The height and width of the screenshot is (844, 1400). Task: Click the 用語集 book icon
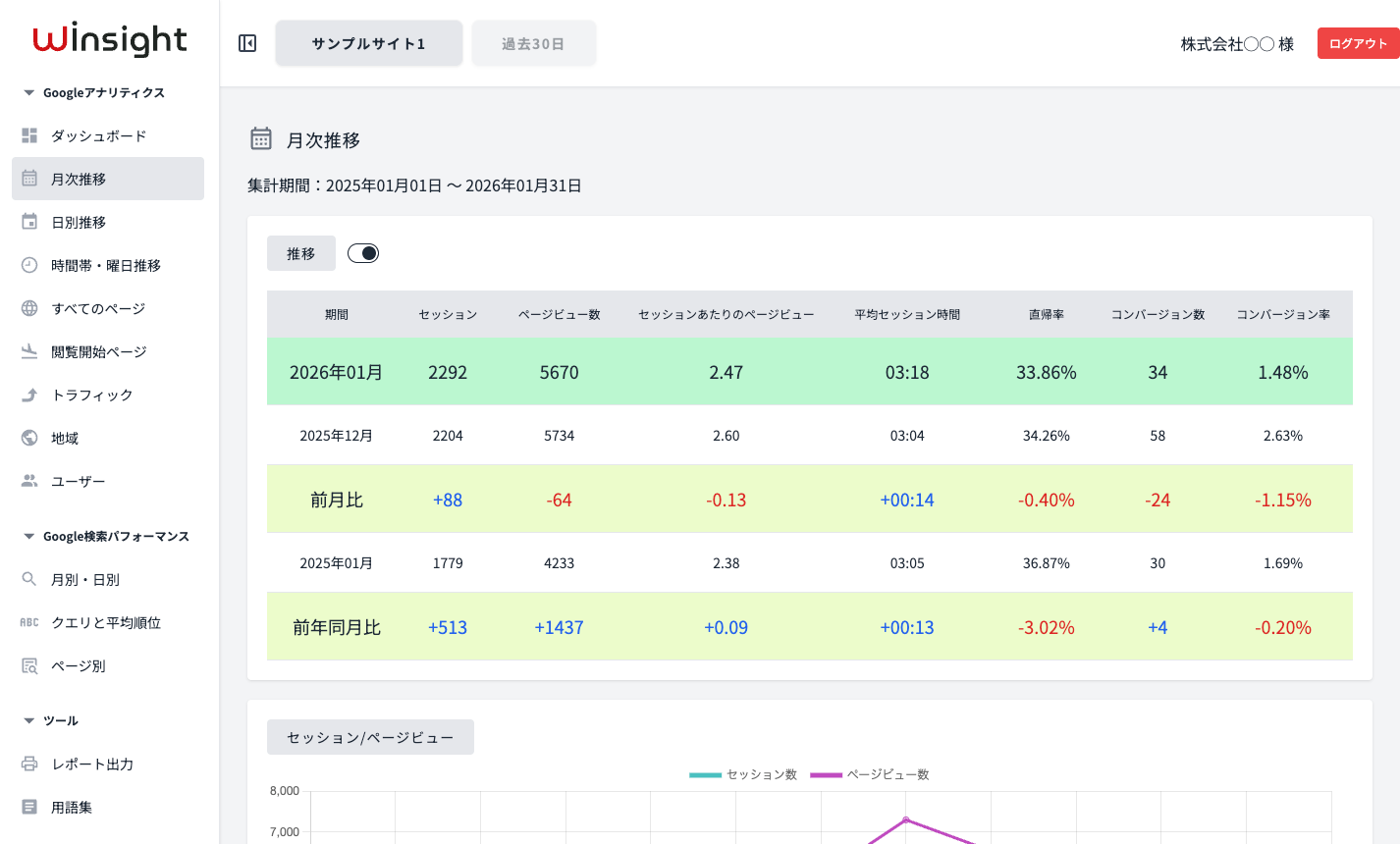point(29,807)
